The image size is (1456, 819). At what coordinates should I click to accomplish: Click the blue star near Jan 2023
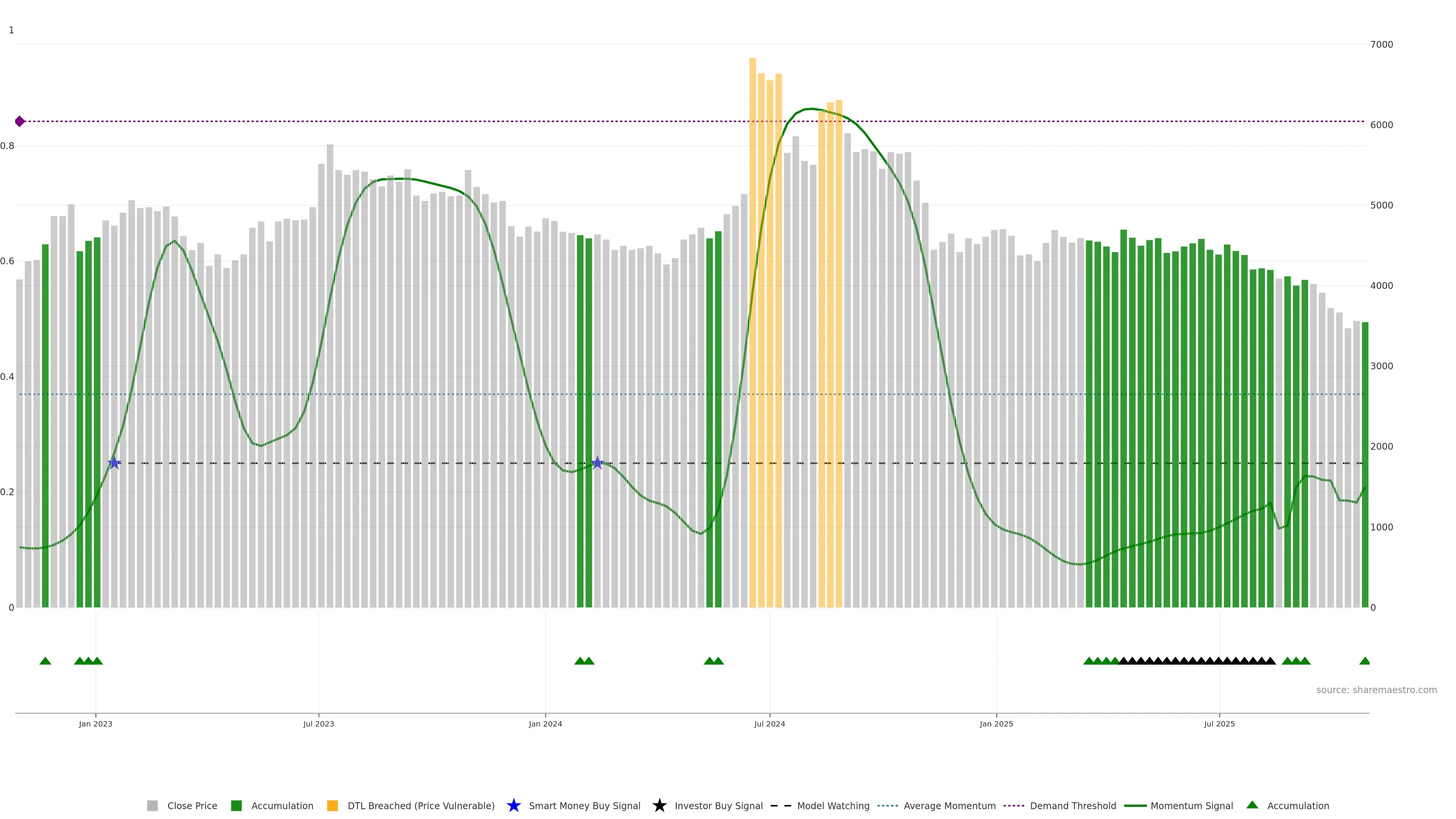pyautogui.click(x=114, y=463)
